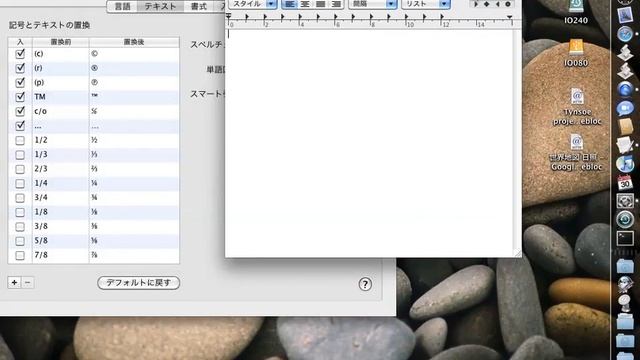Enable the 1/2 fraction substitution
Image resolution: width=640 pixels, height=360 pixels.
(x=20, y=140)
